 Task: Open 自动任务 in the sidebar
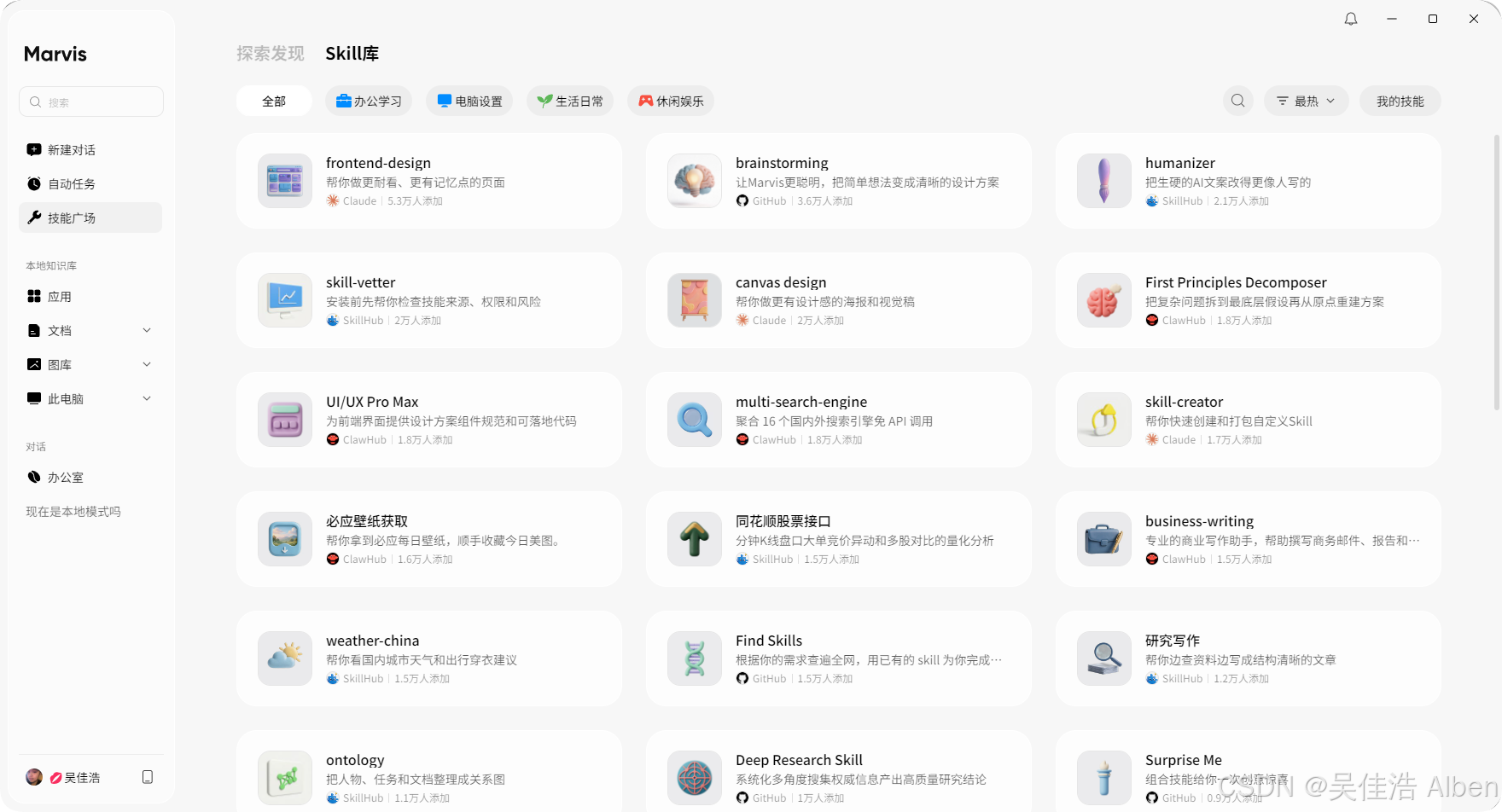tap(90, 183)
